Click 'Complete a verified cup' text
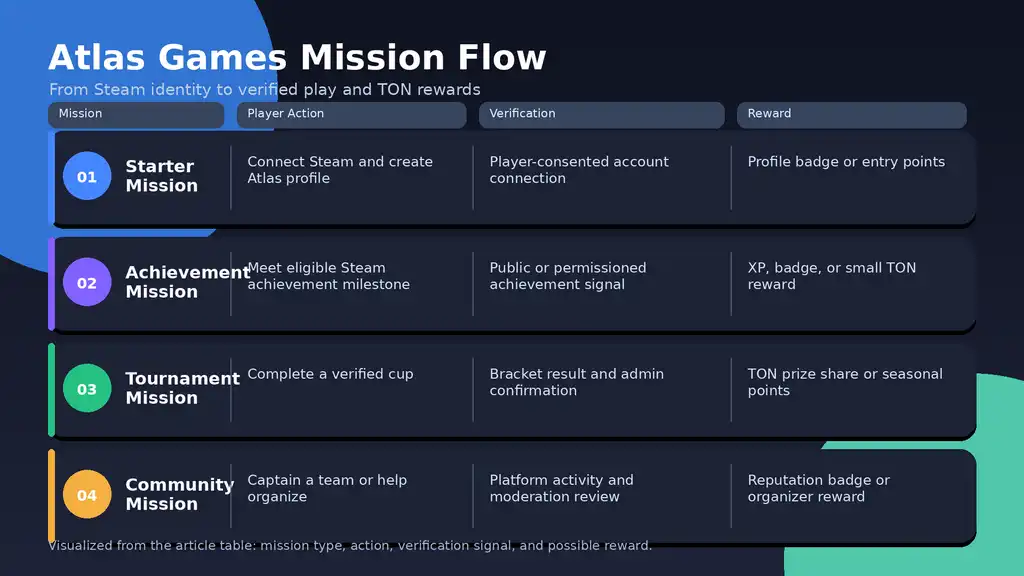 point(330,374)
